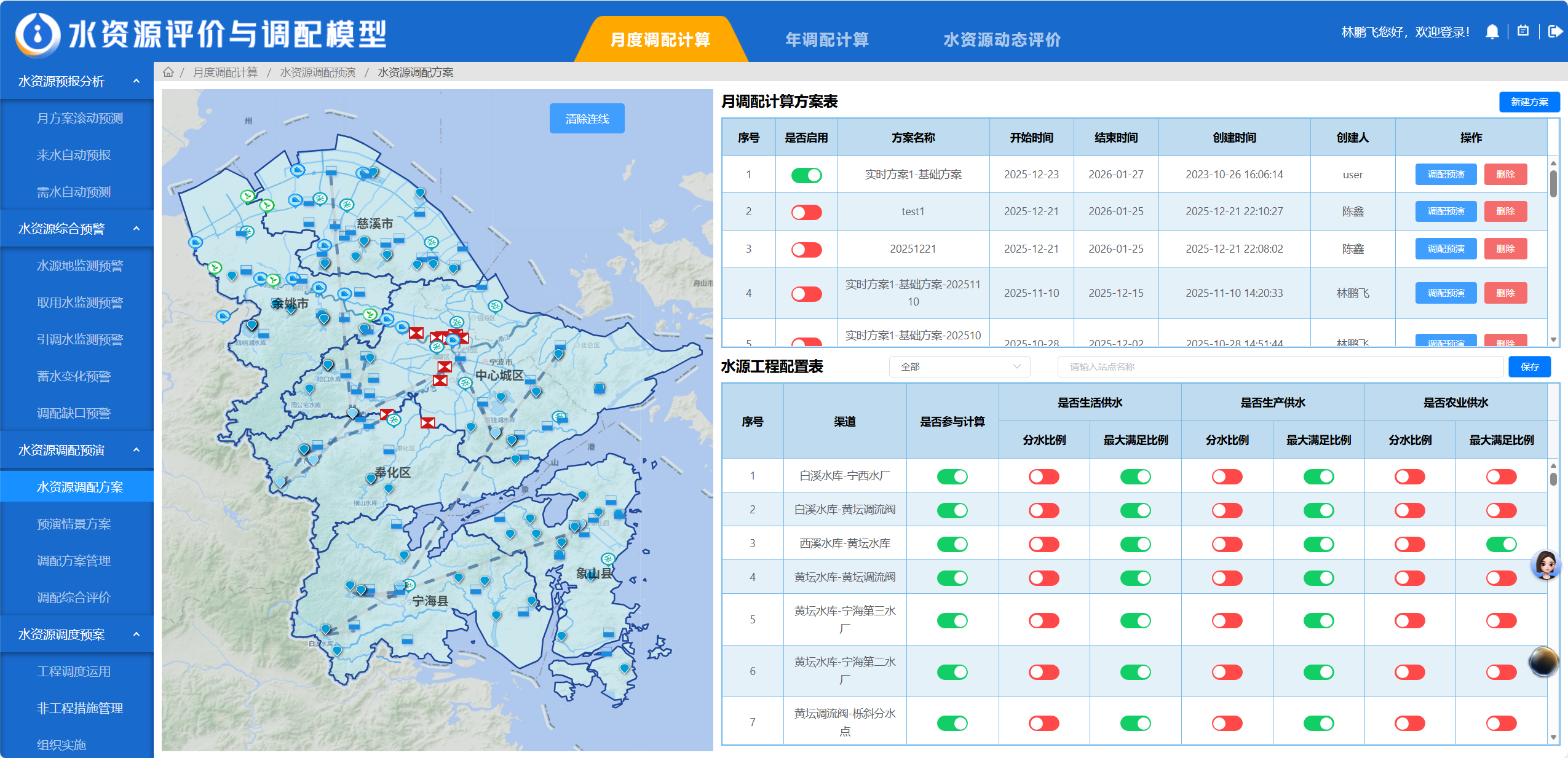Screen dimensions: 1568x758
Task: Click the scheme table vertical scrollbar
Action: point(1553,184)
